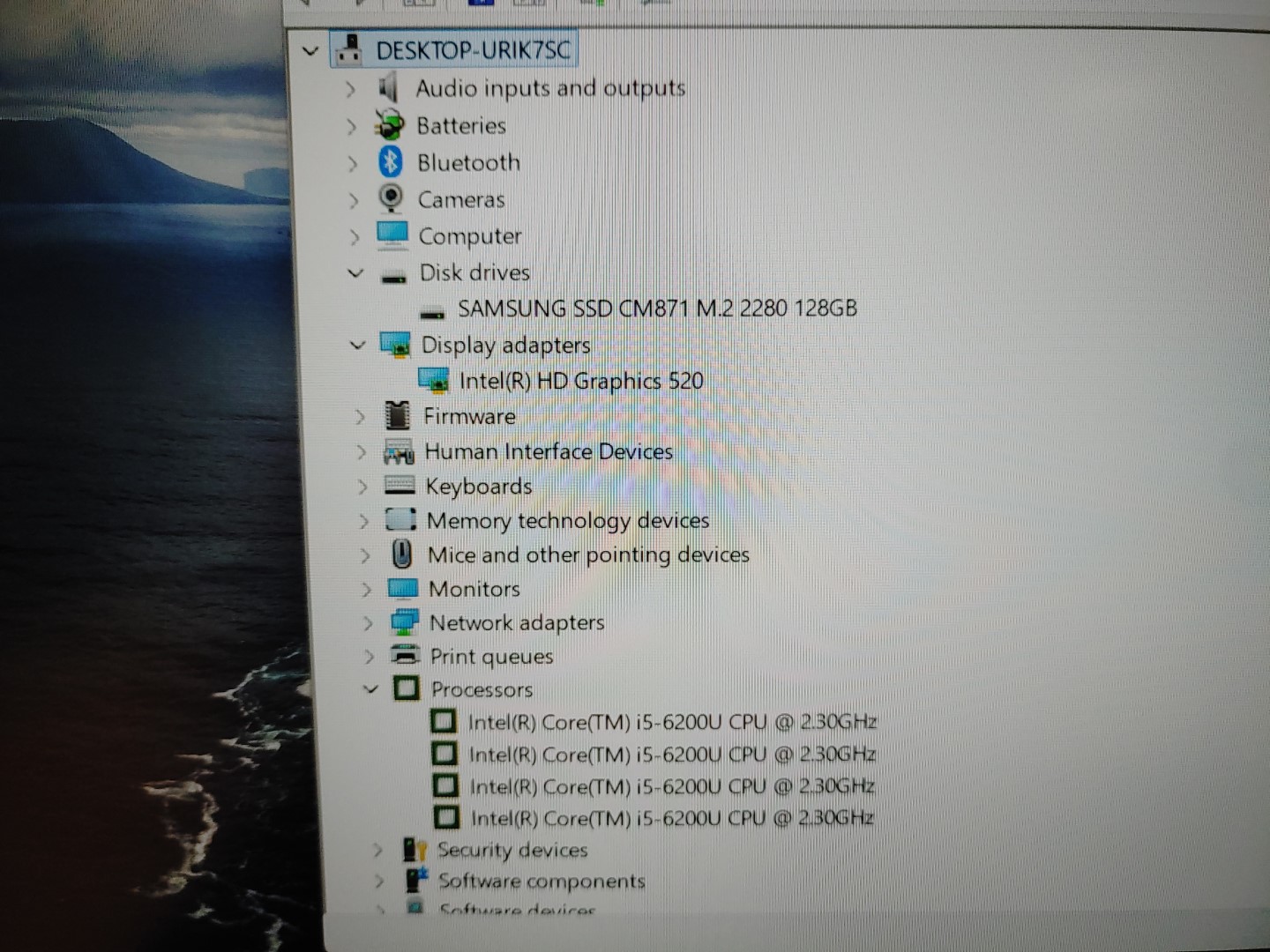
Task: Expand the Monitors category arrow
Action: click(x=366, y=589)
